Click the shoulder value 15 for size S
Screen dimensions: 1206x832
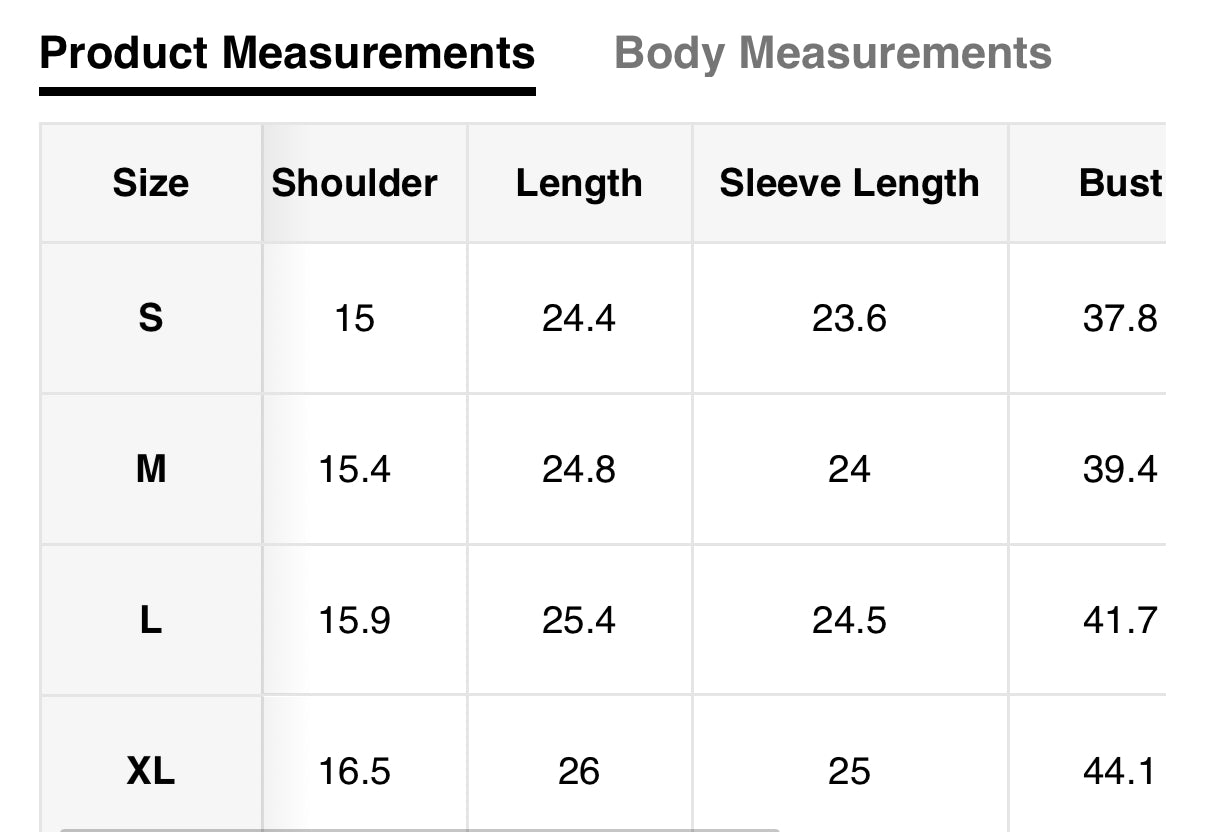(x=354, y=318)
